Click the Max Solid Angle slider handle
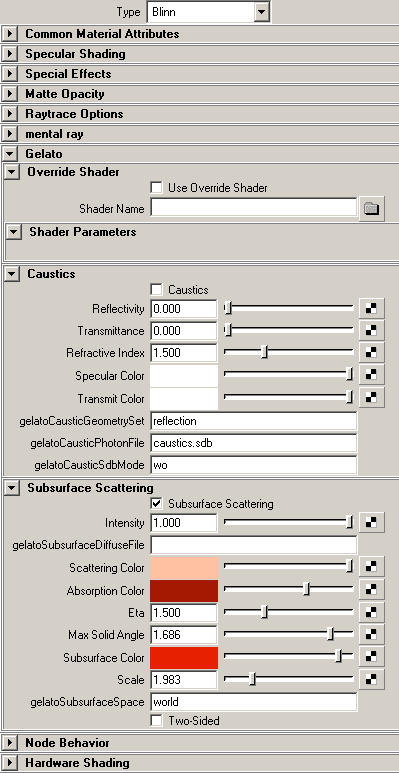This screenshot has width=399, height=773. (330, 634)
